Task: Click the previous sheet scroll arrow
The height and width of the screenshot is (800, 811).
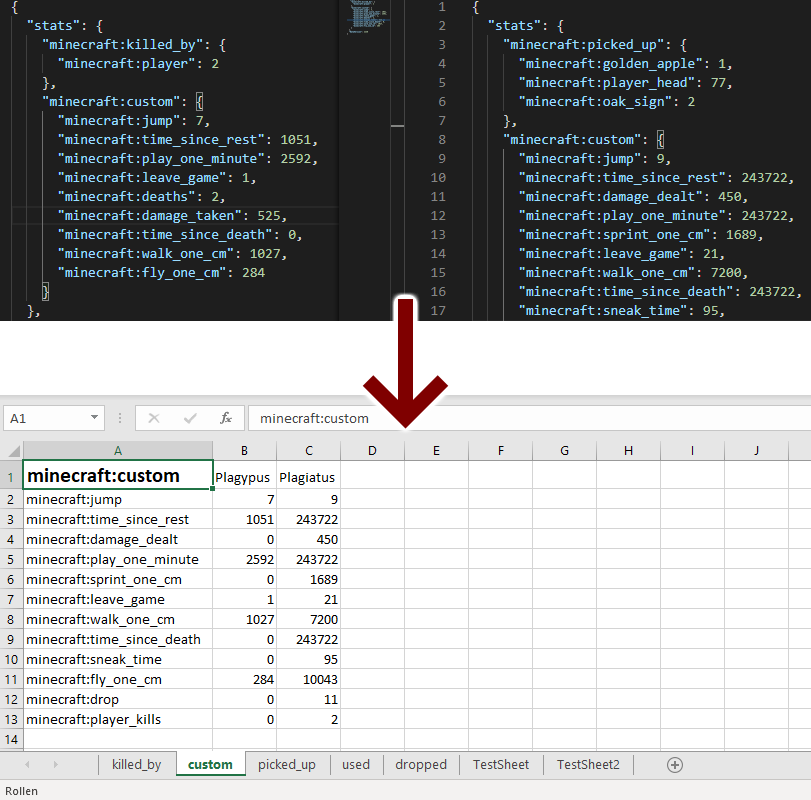Action: 27,764
